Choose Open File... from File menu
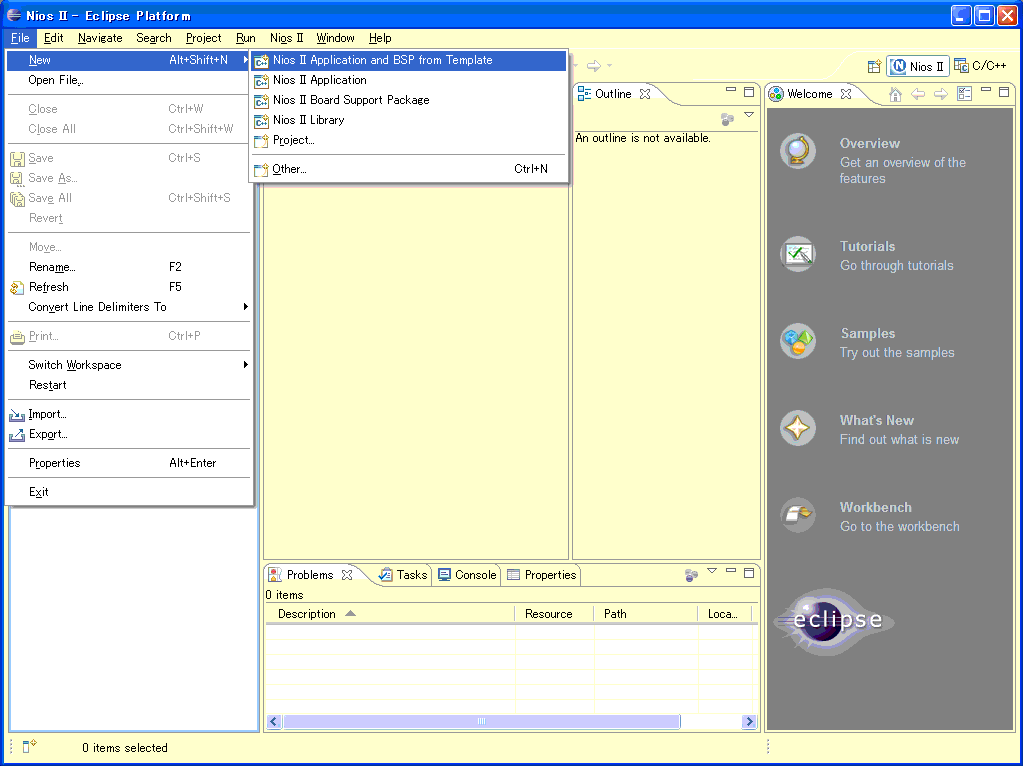This screenshot has height=766, width=1023. click(129, 80)
